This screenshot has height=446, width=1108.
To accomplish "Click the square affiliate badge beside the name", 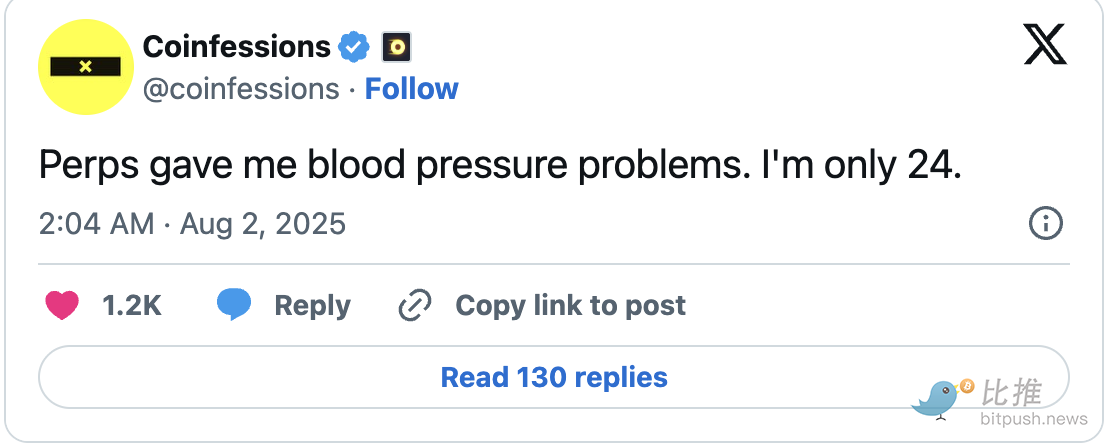I will coord(397,46).
